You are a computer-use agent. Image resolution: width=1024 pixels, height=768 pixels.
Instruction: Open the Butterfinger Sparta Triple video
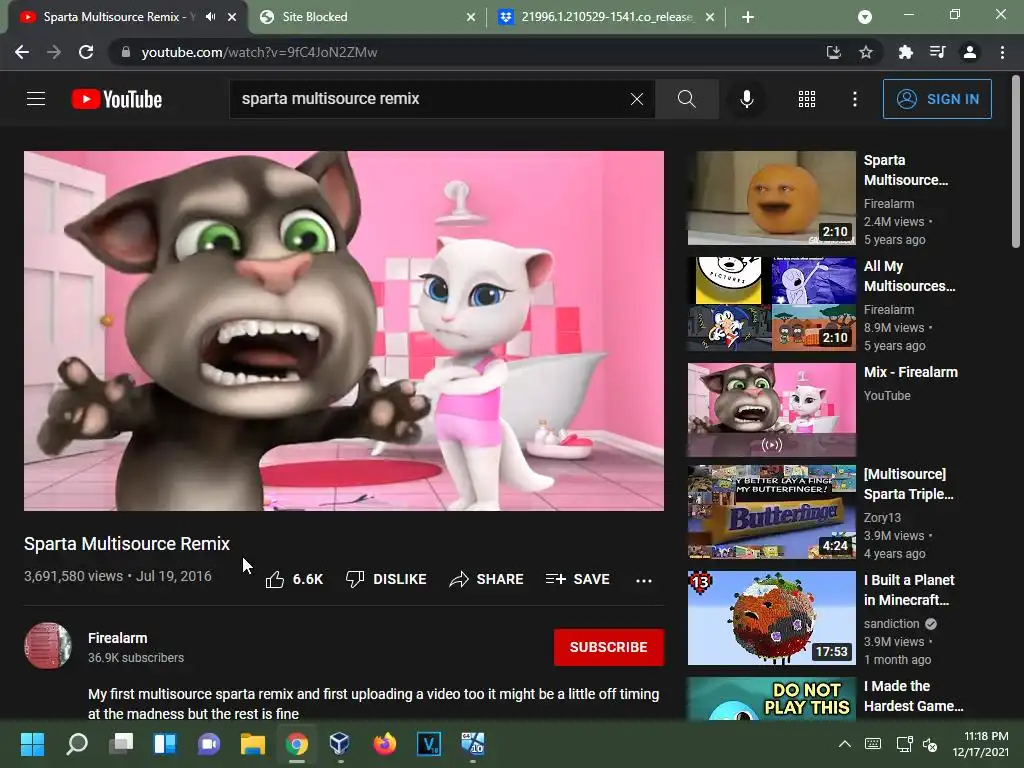click(771, 512)
